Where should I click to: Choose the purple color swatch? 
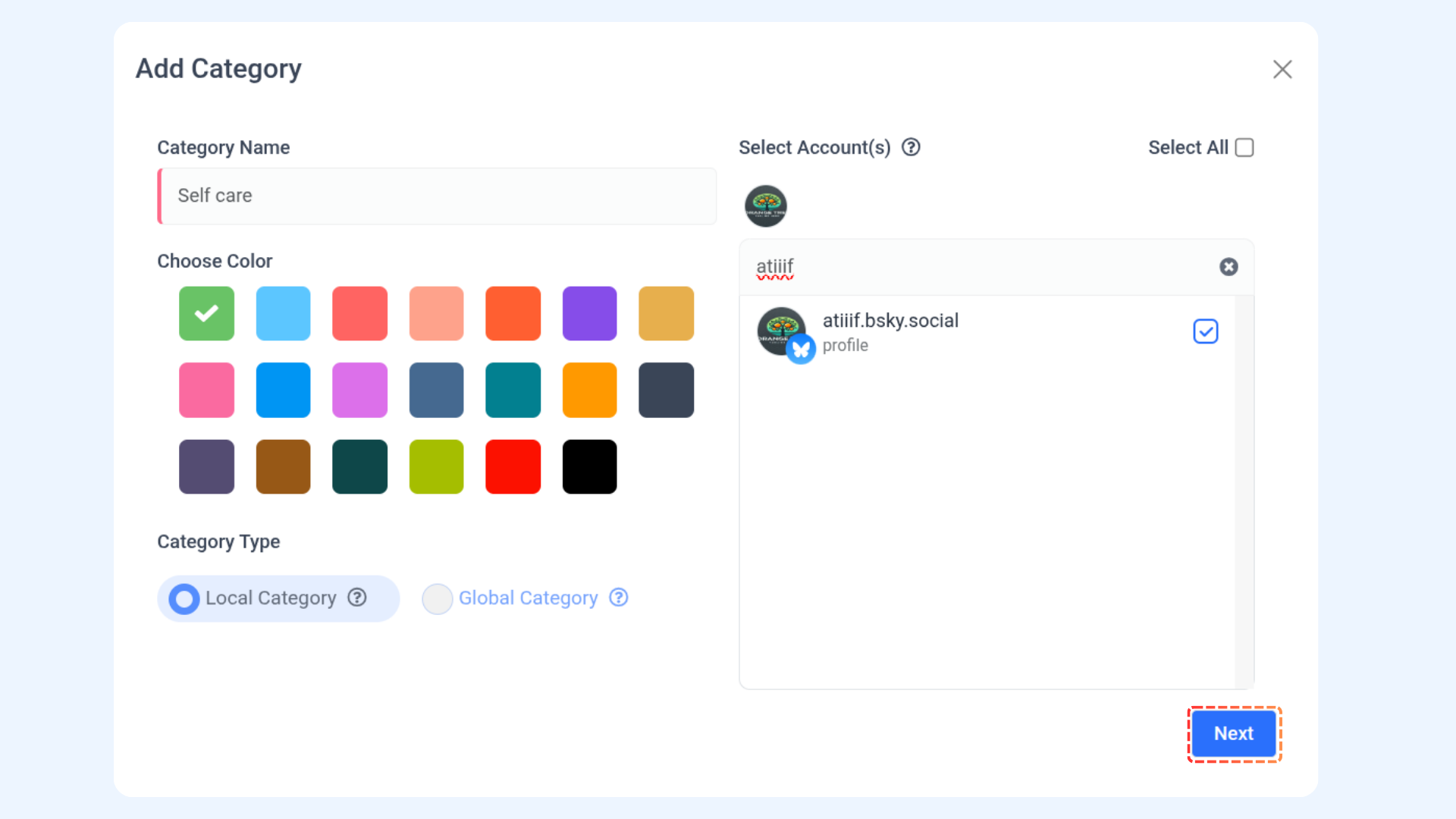589,313
